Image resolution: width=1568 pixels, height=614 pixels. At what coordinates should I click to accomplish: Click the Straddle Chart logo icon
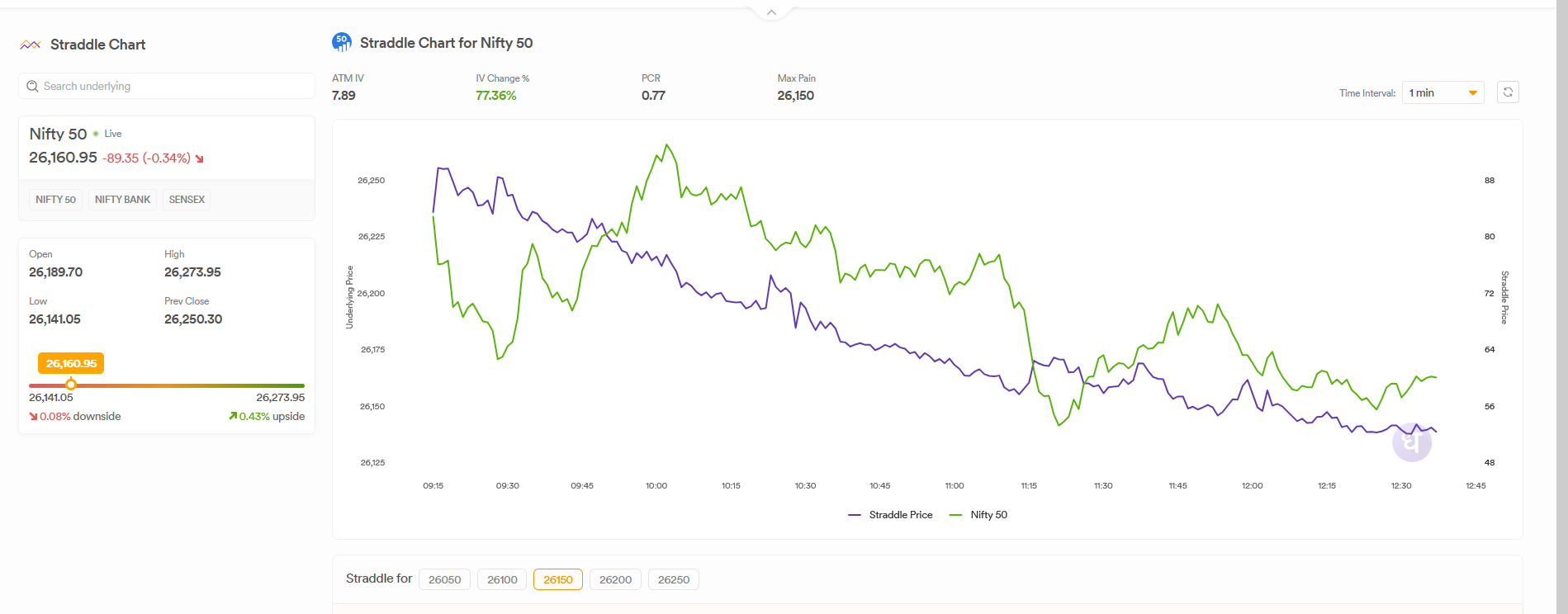click(31, 45)
